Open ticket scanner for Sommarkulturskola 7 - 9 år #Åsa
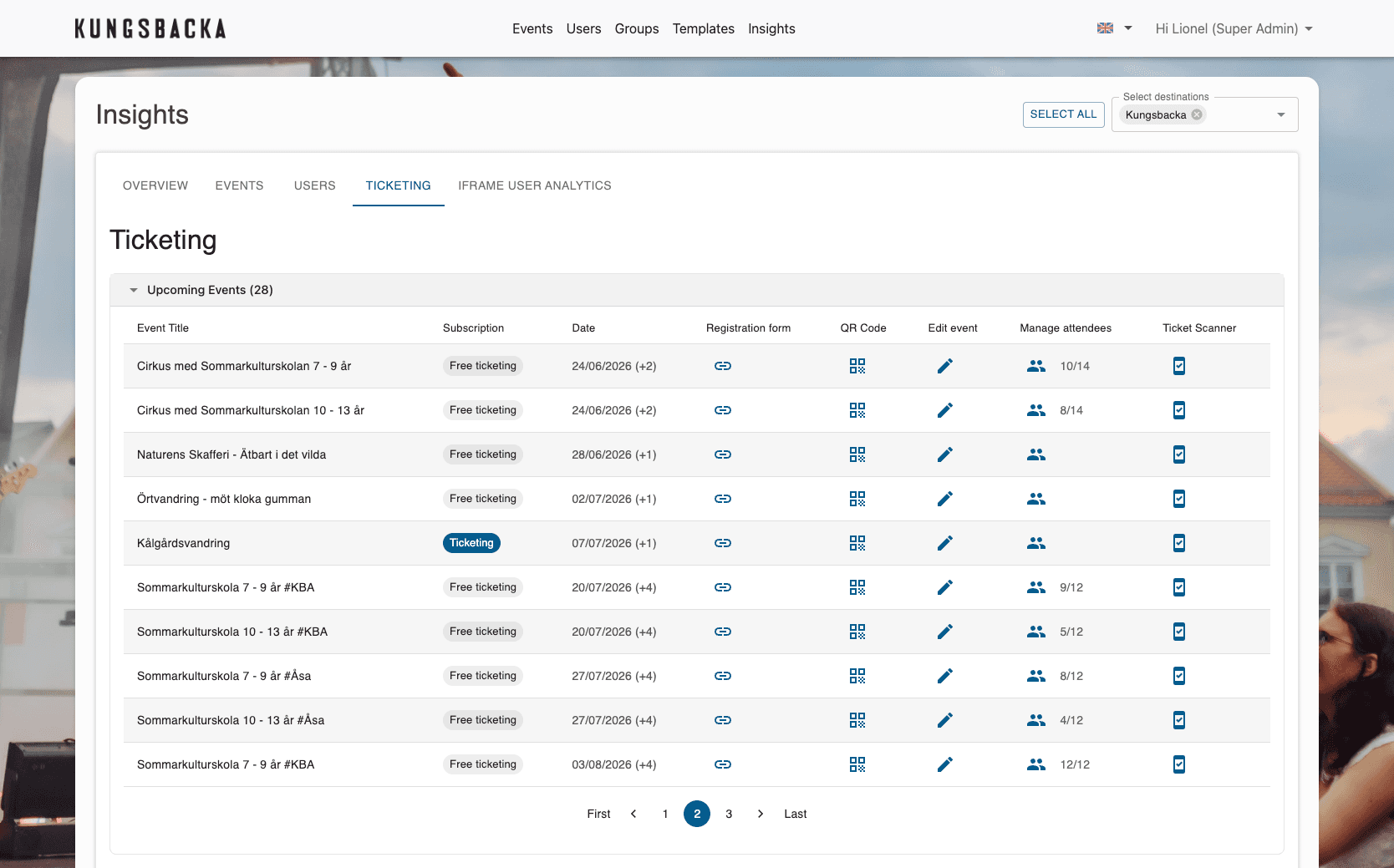Screen dimensions: 1394x868 (x=1179, y=676)
